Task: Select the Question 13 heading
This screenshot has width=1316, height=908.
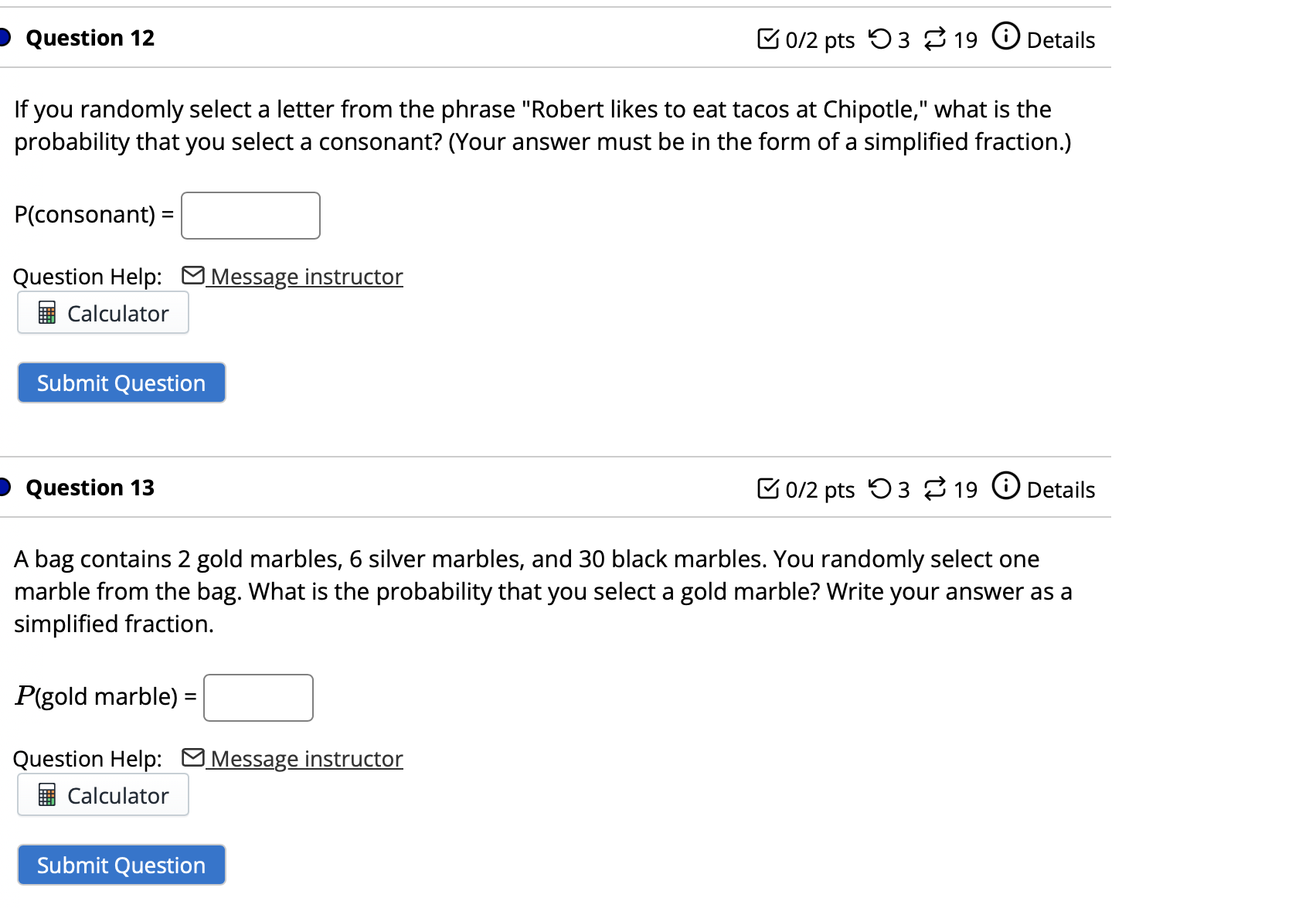Action: point(90,487)
